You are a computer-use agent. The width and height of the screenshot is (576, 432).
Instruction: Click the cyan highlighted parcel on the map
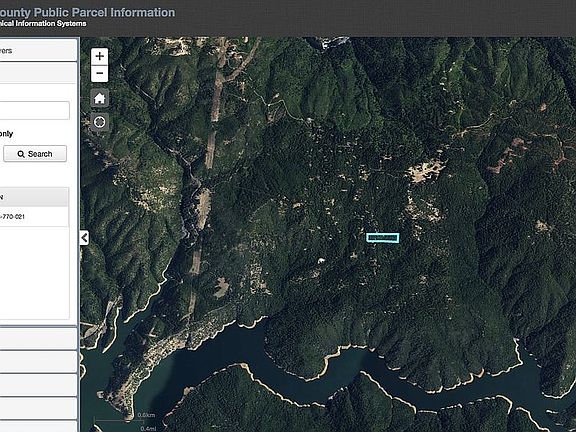click(x=383, y=238)
